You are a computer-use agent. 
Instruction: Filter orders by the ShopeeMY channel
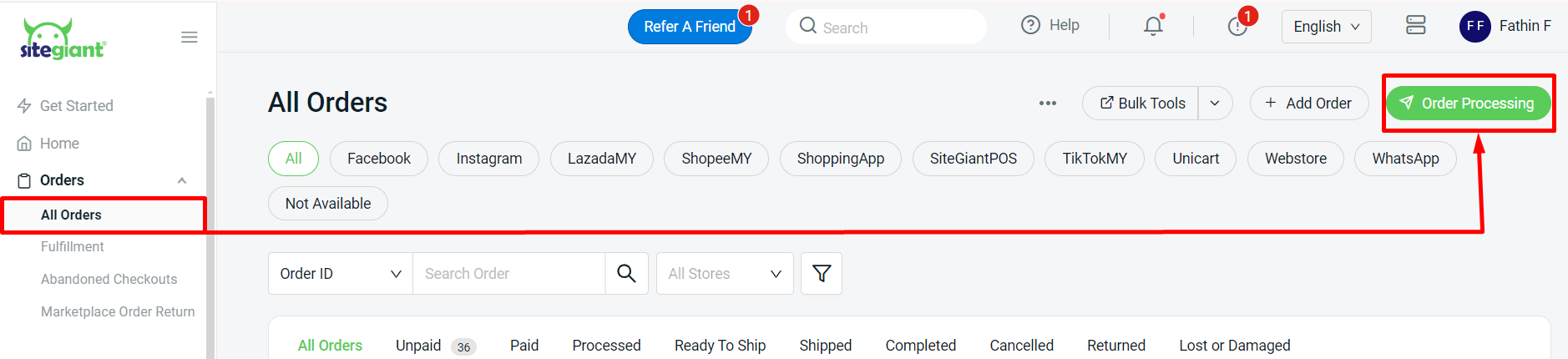click(716, 159)
